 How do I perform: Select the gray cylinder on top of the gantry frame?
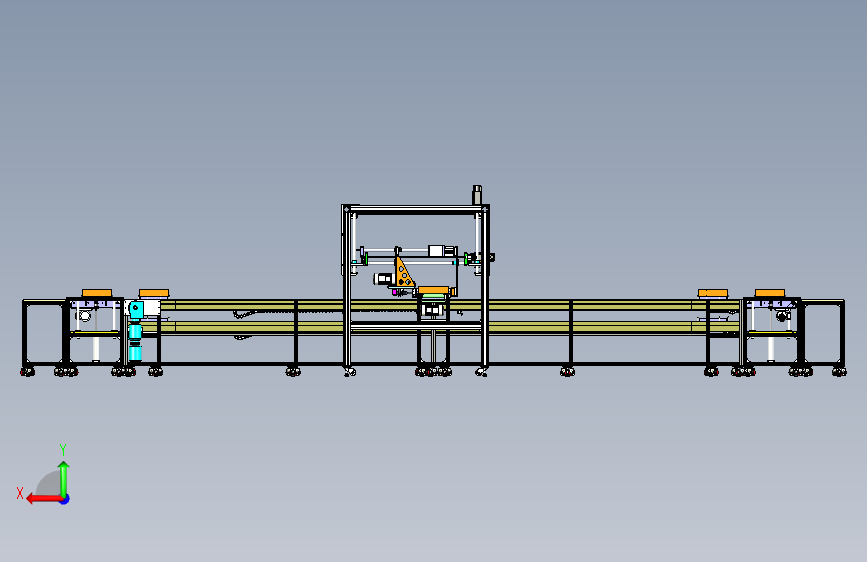click(x=477, y=195)
